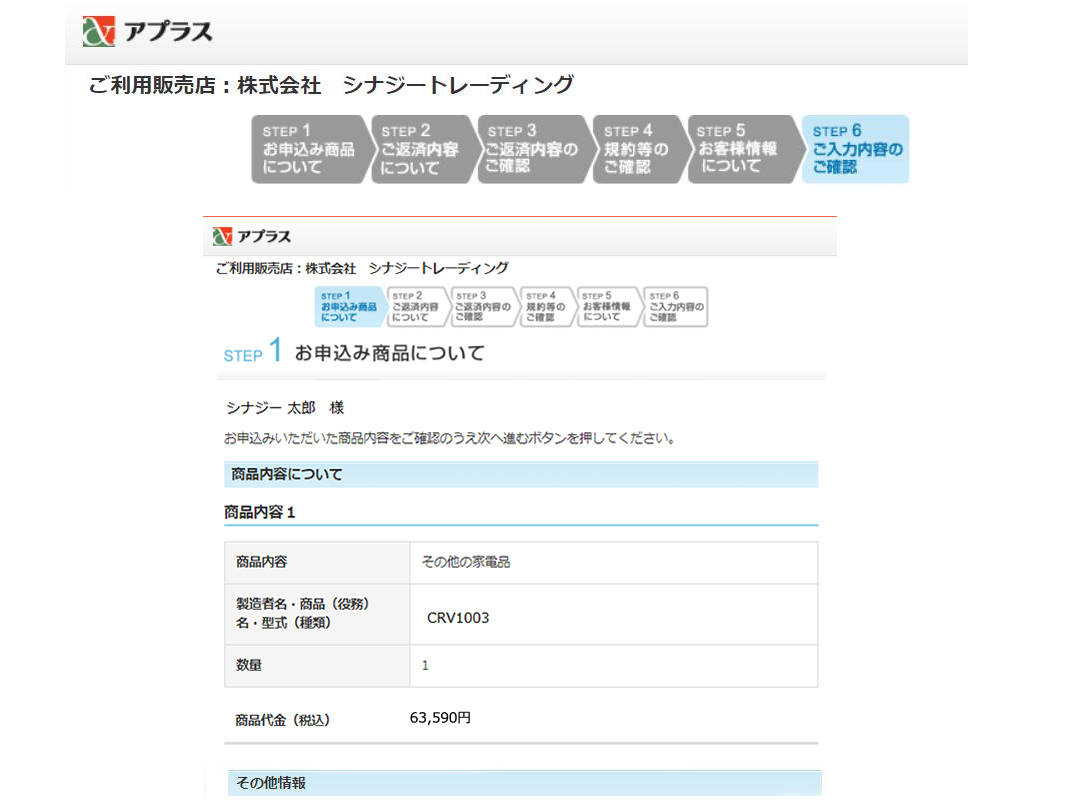The height and width of the screenshot is (800, 1080).
Task: Click the instruction sentence about 次へ進むボタン
Action: (x=450, y=438)
